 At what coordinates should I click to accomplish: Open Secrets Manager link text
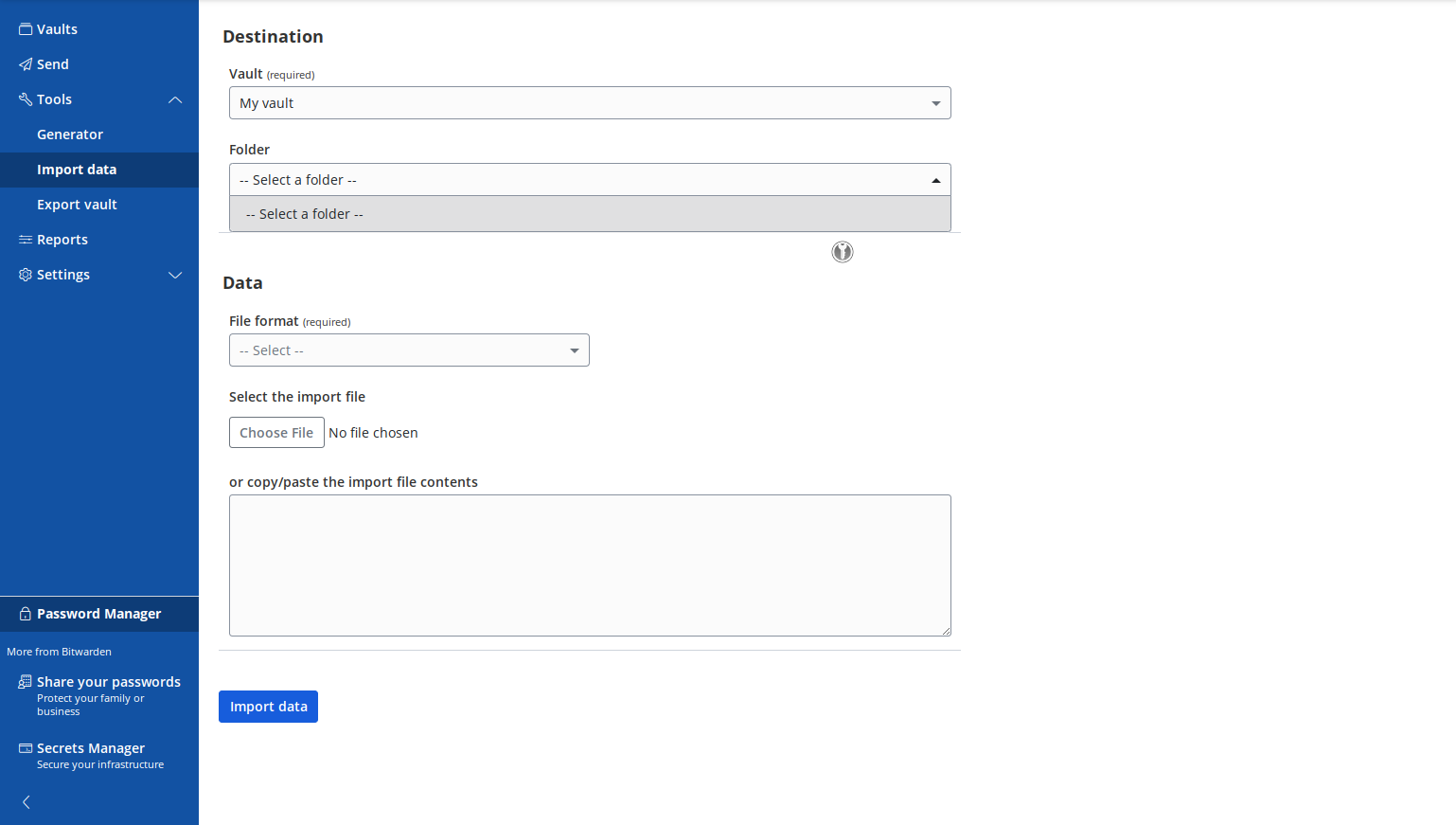point(91,748)
